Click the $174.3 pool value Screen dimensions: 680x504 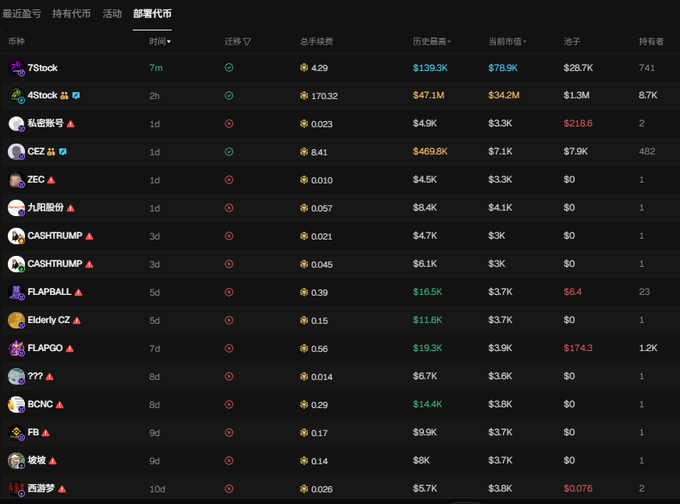578,348
